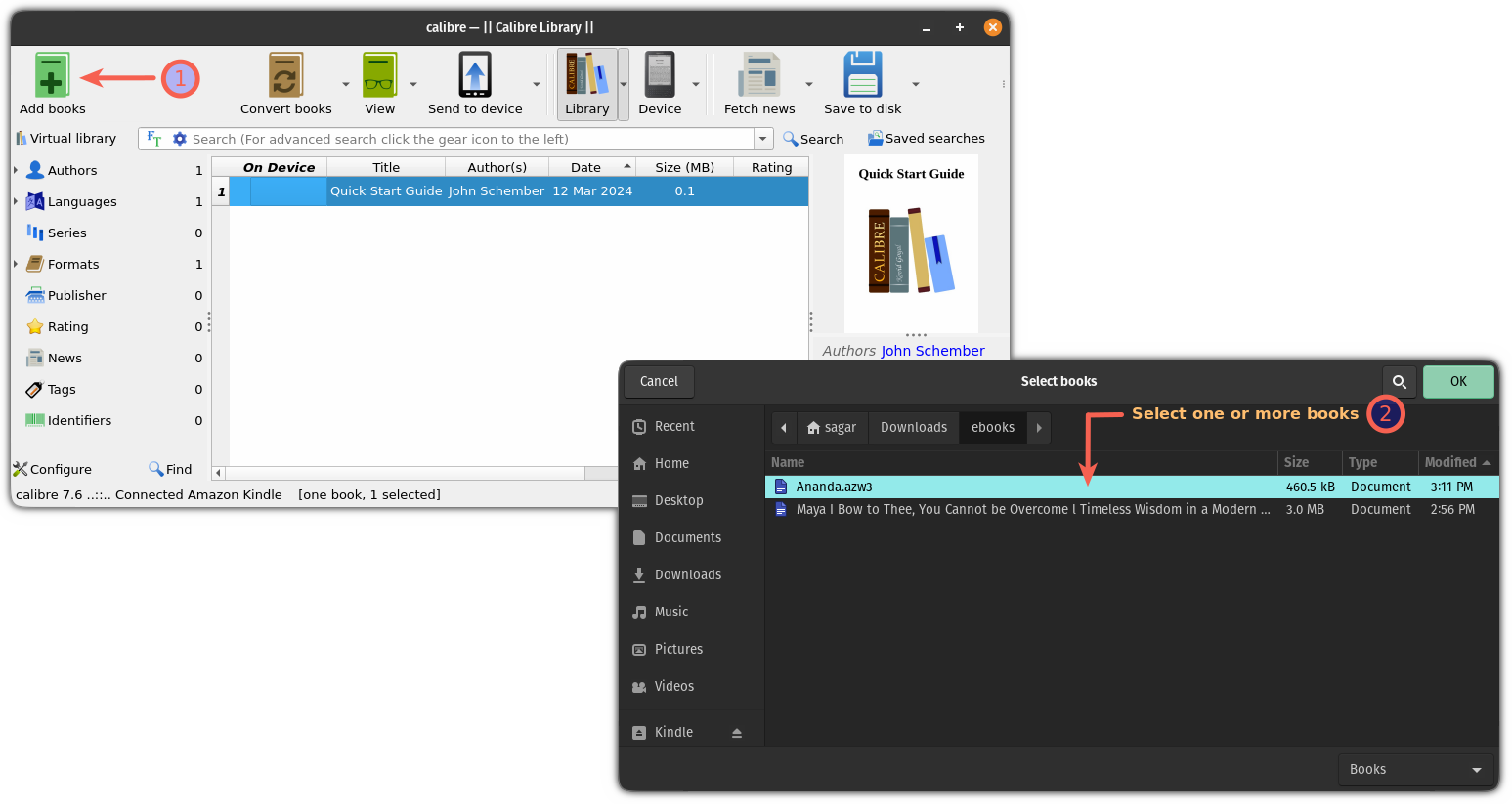1512x804 pixels.
Task: Eject the Kindle device
Action: click(x=737, y=733)
